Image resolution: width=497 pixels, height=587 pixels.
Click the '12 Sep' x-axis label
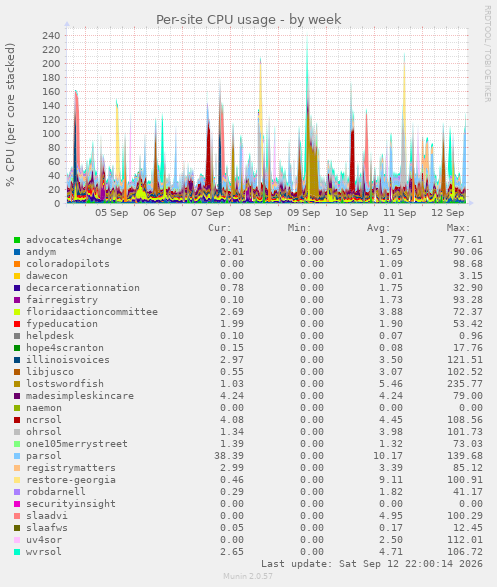448,213
